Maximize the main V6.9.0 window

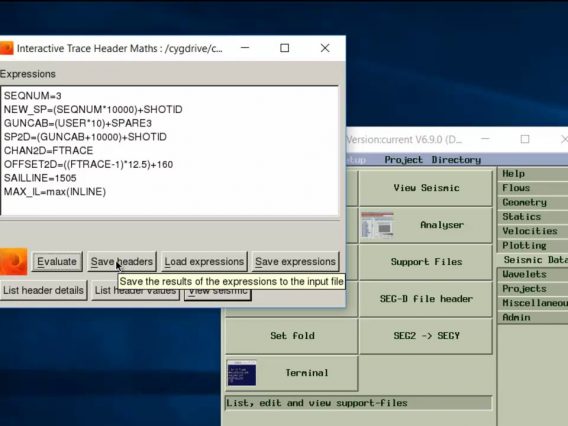[525, 139]
